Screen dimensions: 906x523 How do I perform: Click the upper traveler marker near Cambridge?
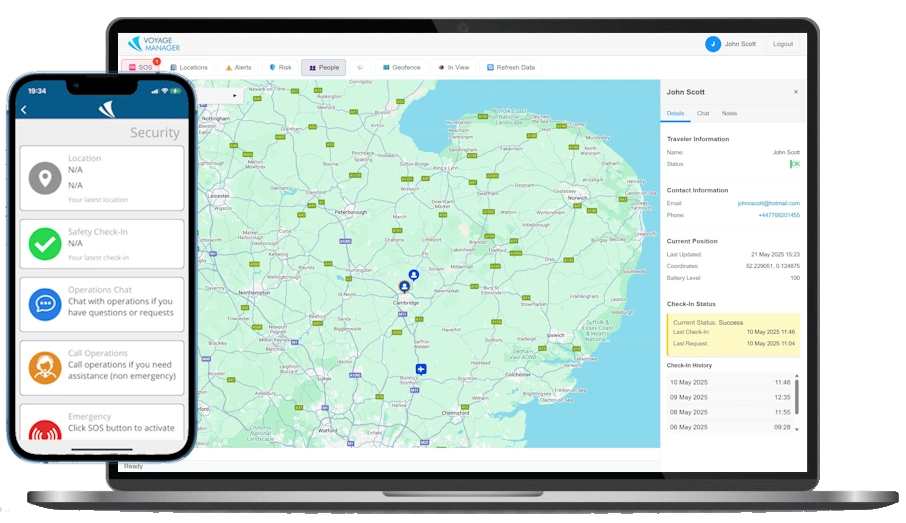tap(414, 275)
